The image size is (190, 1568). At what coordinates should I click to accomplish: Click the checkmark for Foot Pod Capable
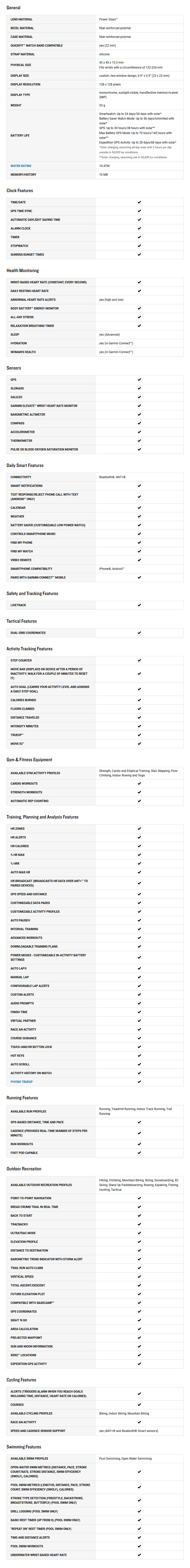(x=139, y=1153)
